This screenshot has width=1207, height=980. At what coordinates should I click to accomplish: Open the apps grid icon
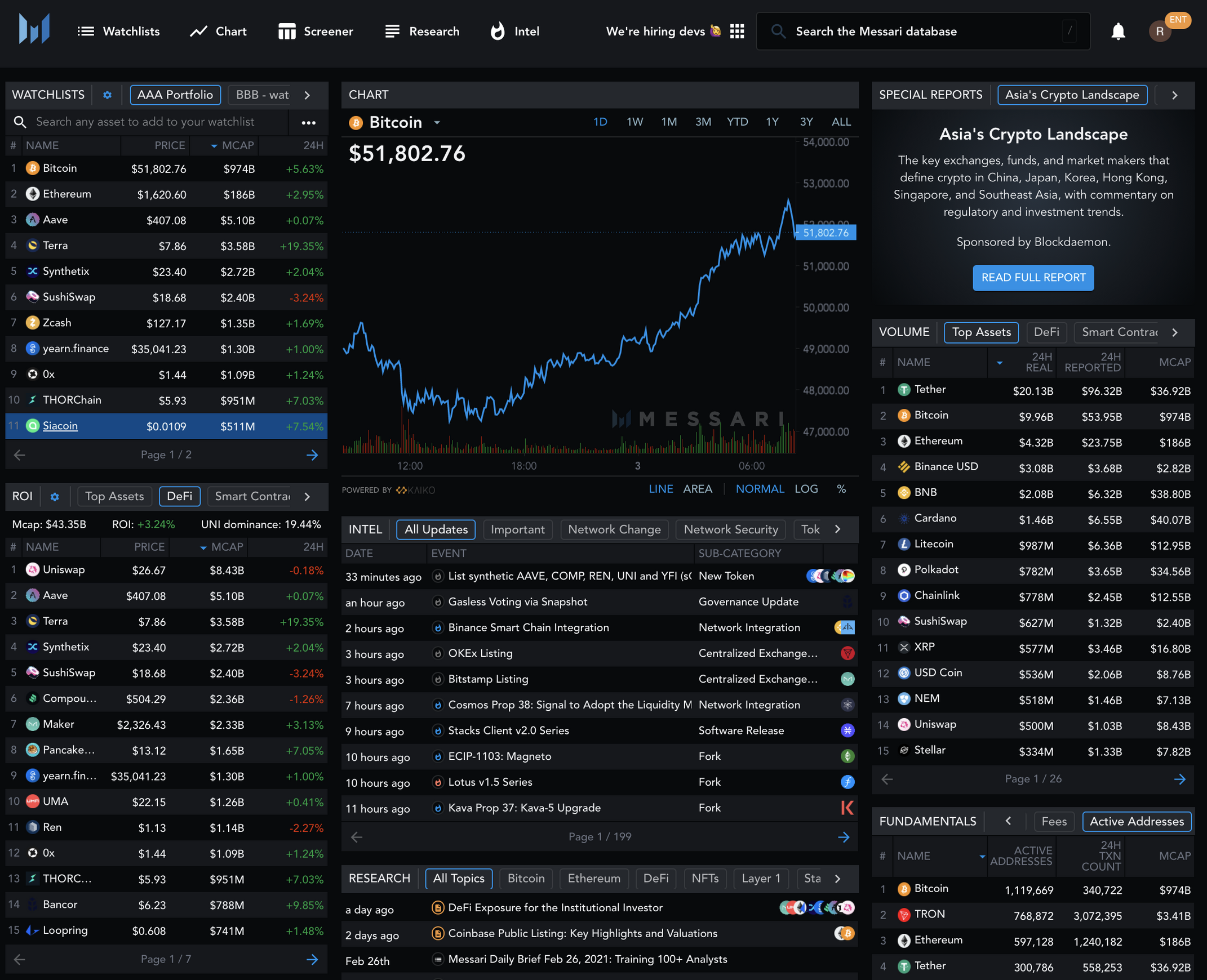tap(736, 31)
